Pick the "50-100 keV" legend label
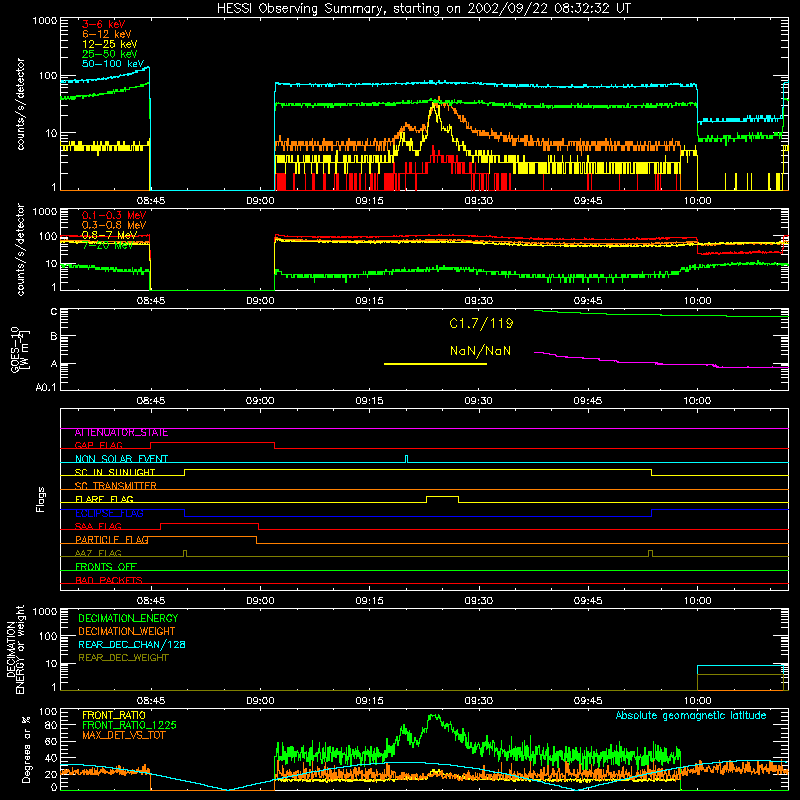 click(113, 64)
